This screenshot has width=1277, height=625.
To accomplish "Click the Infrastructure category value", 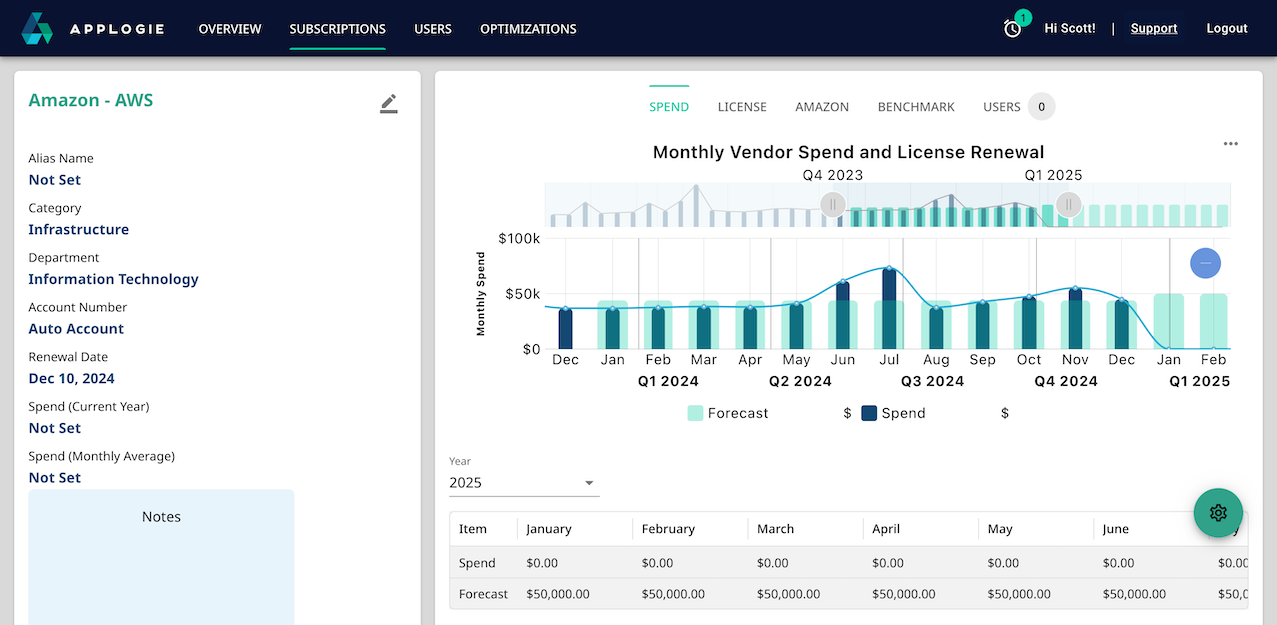I will (79, 230).
